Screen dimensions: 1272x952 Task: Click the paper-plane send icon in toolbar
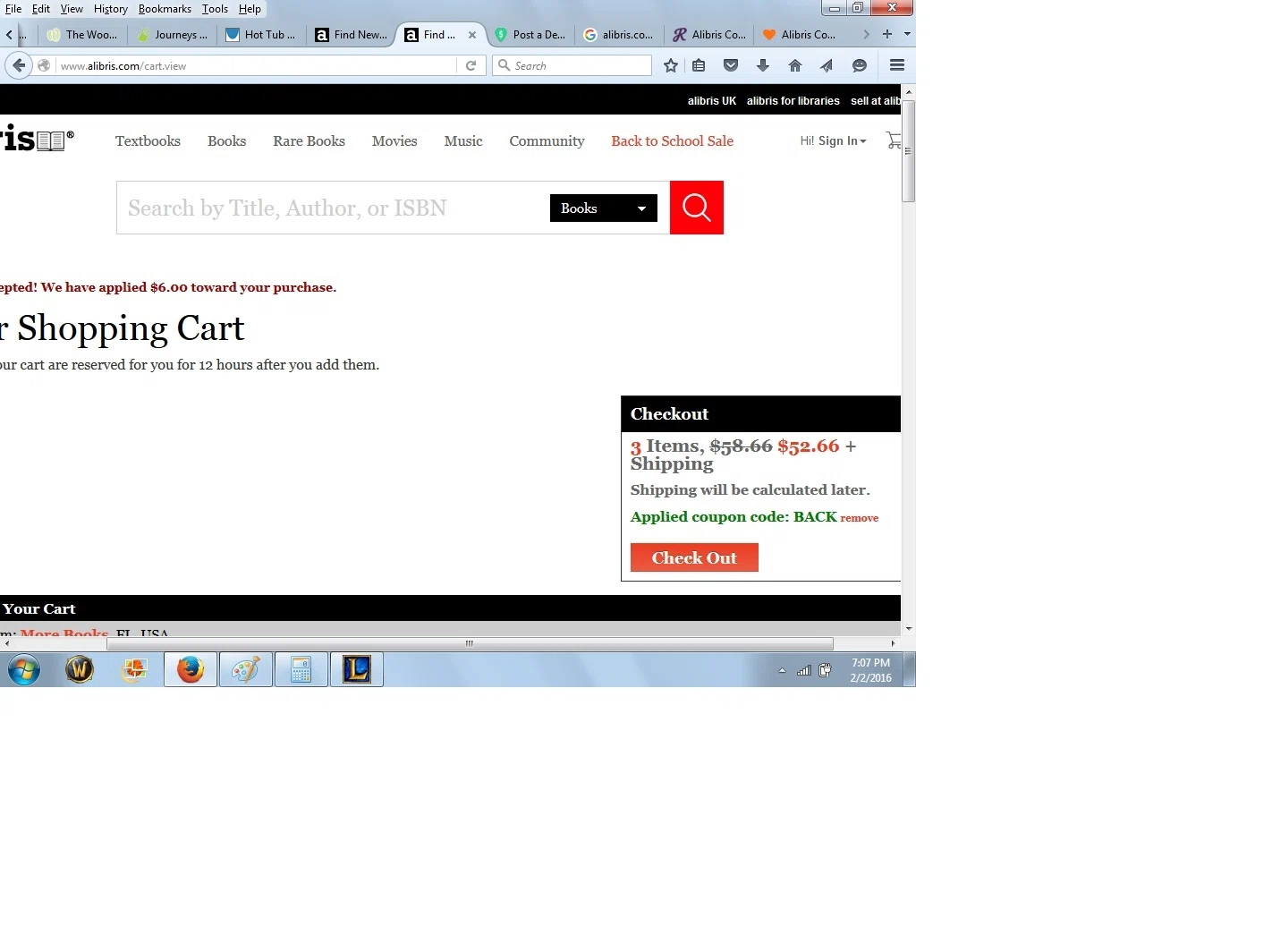click(827, 65)
